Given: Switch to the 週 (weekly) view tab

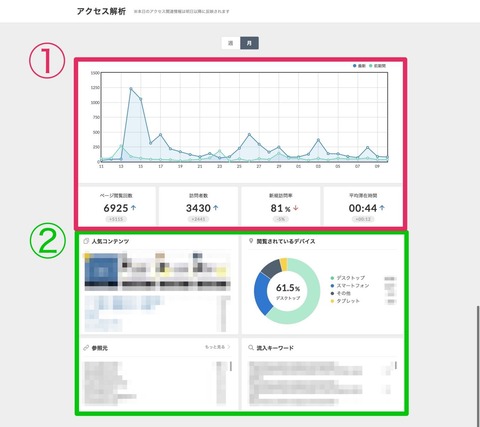Looking at the screenshot, I should [x=231, y=43].
